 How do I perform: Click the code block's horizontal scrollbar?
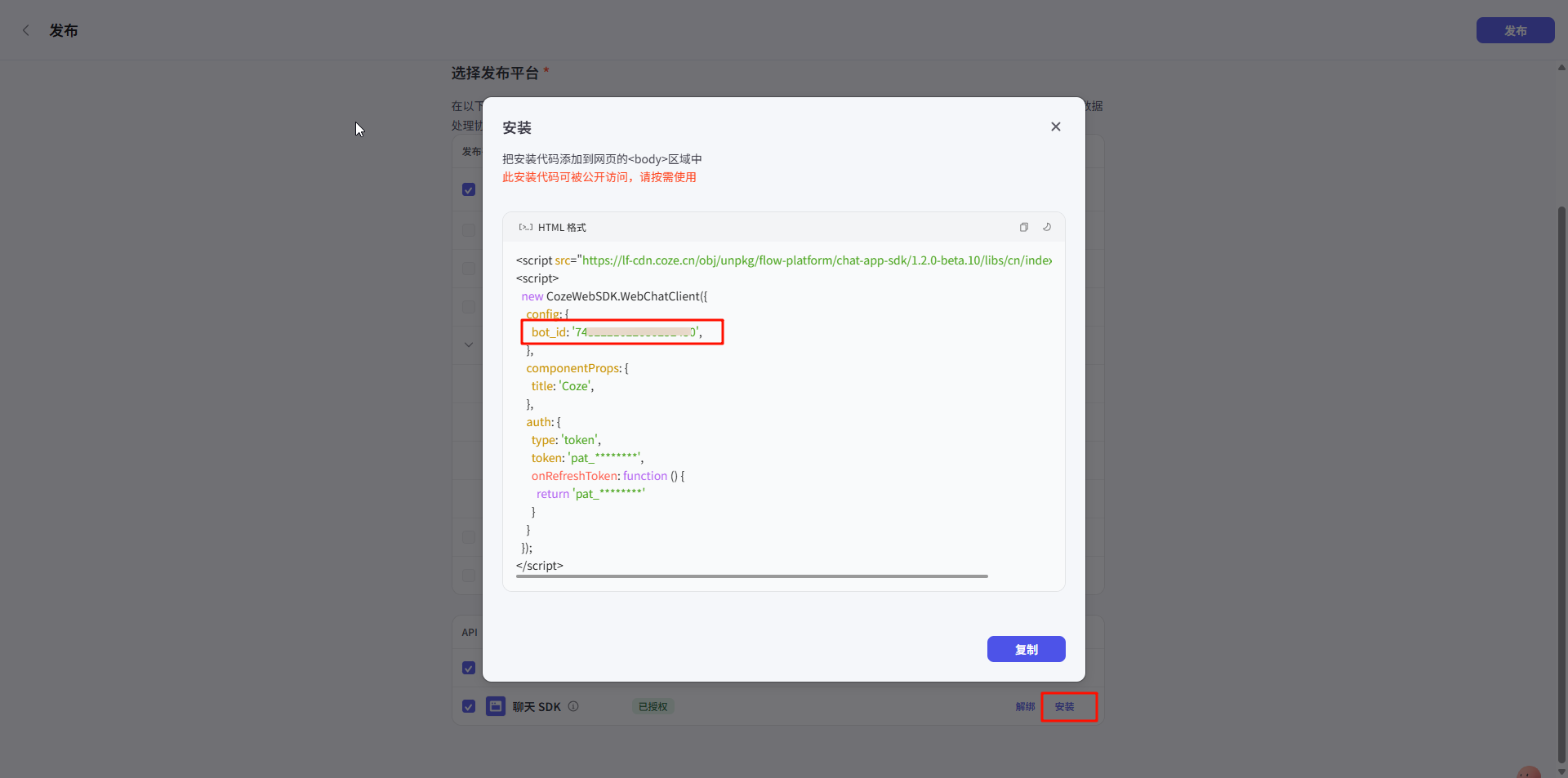tap(751, 576)
